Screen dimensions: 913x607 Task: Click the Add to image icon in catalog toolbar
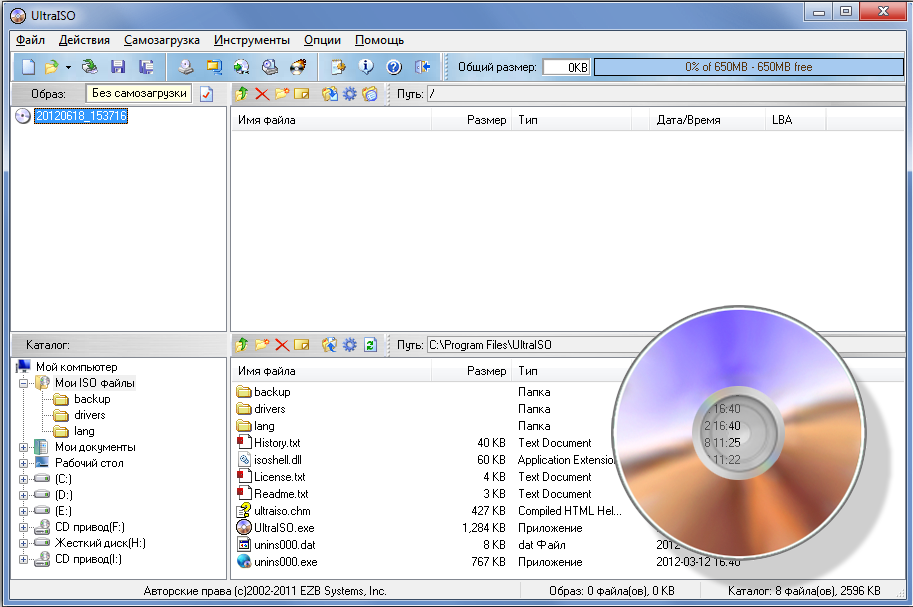330,345
